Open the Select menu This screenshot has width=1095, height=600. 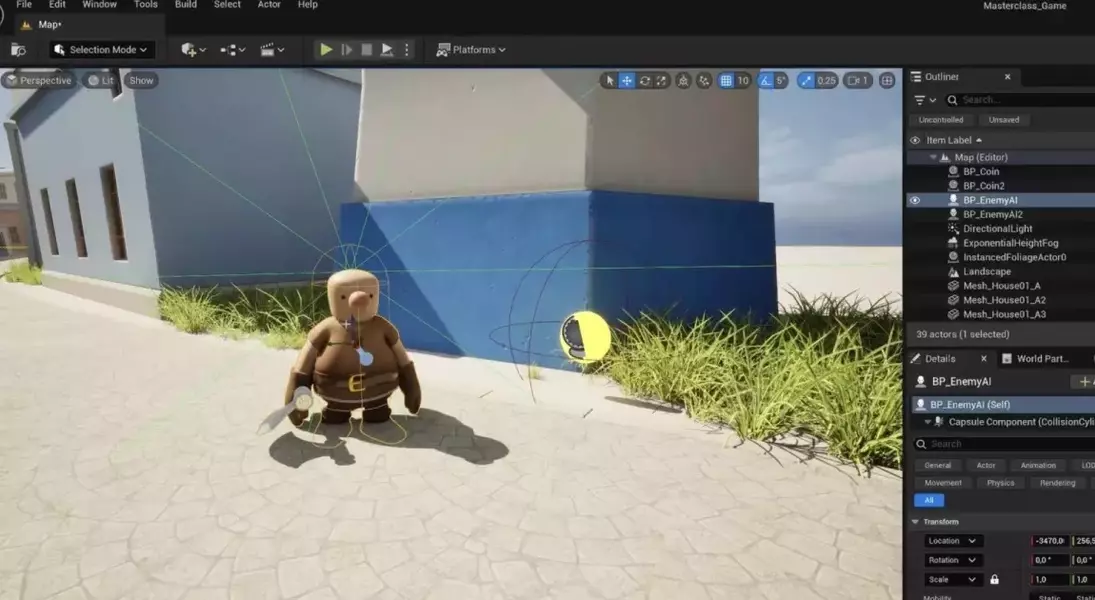coord(227,4)
